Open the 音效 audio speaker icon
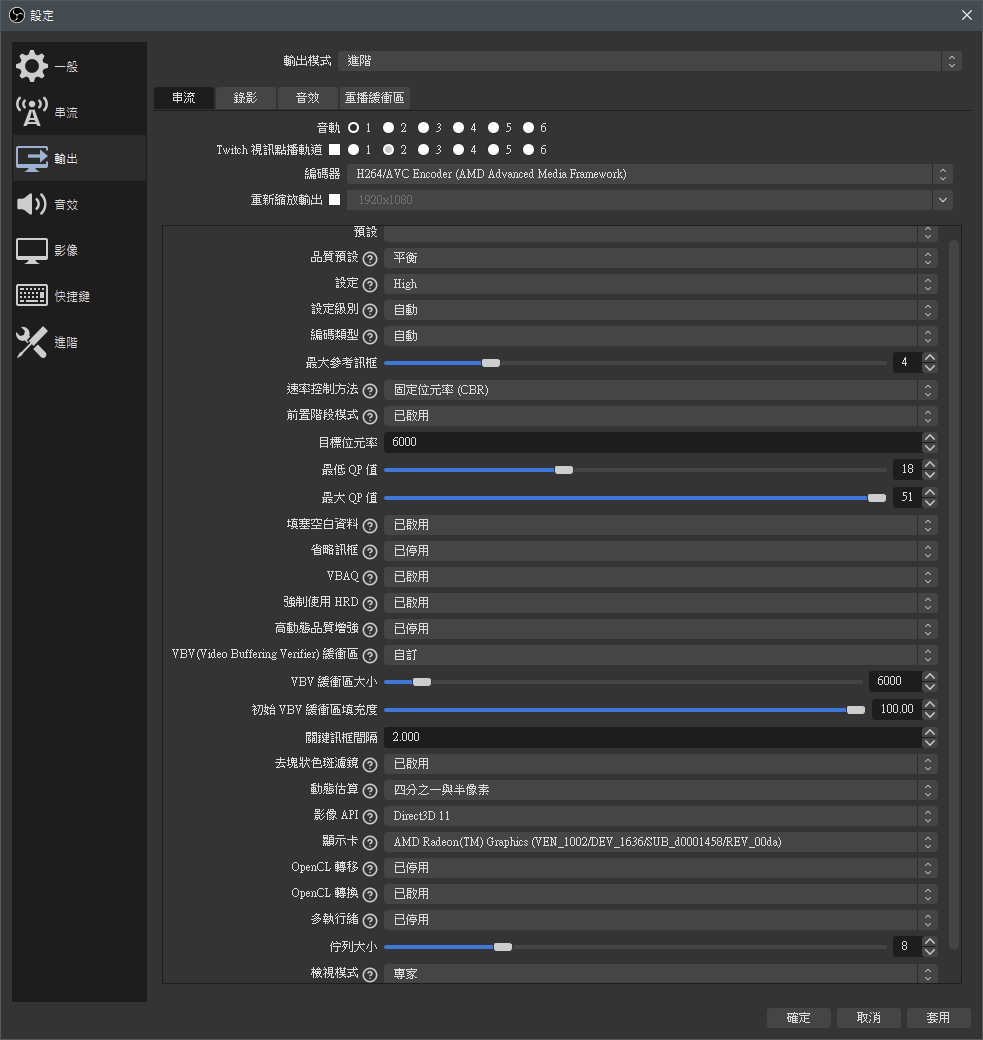The height and width of the screenshot is (1040, 983). click(x=32, y=204)
